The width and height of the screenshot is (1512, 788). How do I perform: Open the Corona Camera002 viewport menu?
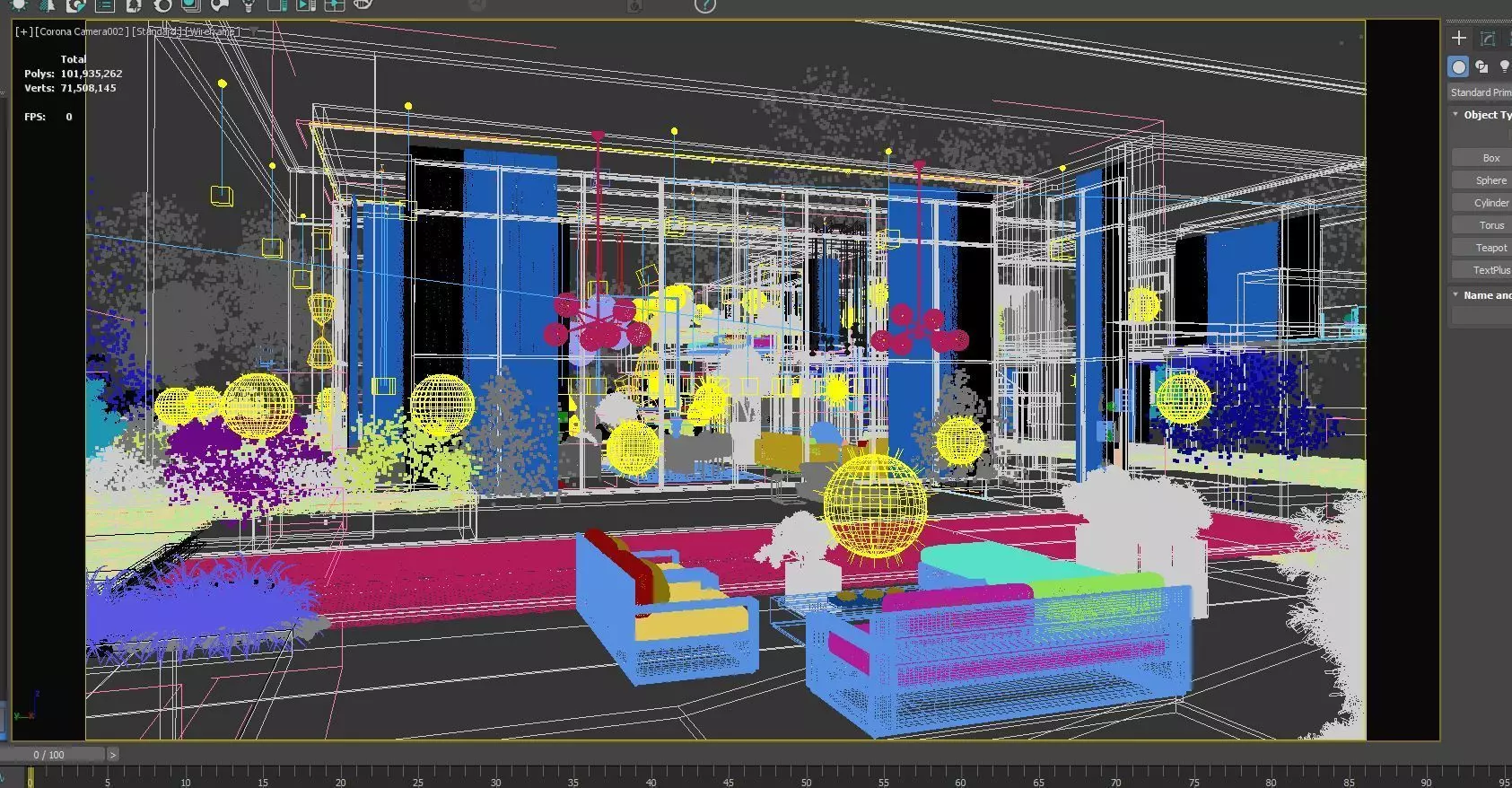(x=82, y=31)
